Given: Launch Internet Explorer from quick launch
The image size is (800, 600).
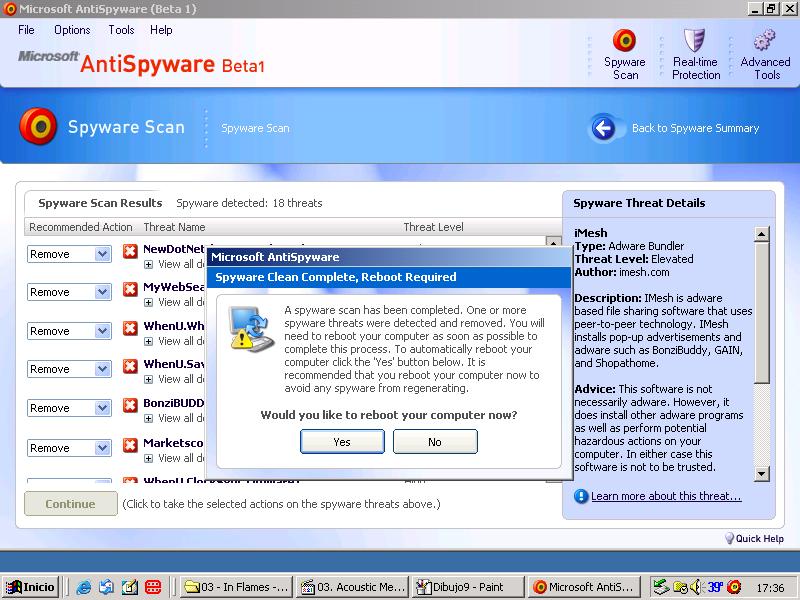Looking at the screenshot, I should [84, 587].
